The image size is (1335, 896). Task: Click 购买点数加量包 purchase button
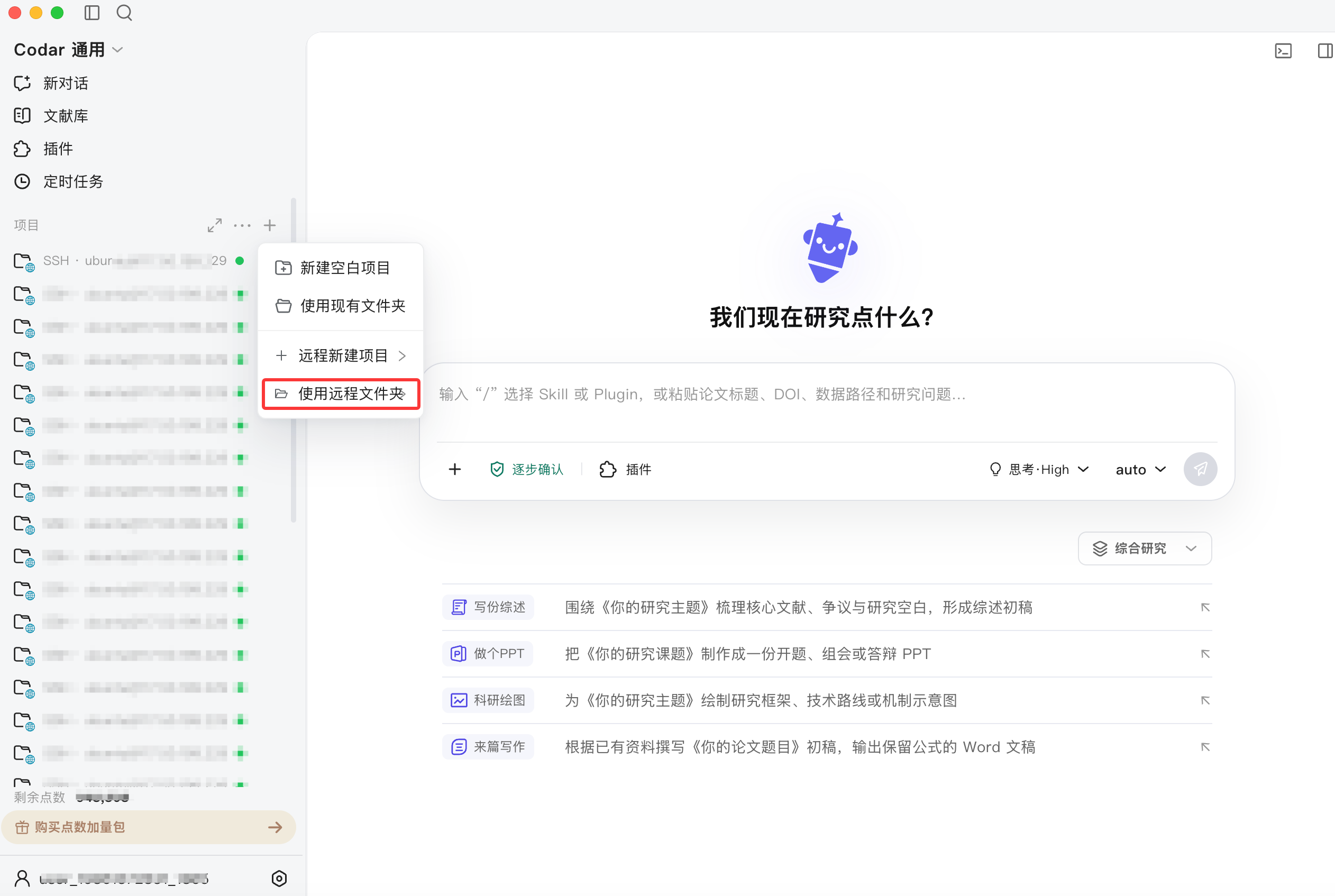point(149,827)
